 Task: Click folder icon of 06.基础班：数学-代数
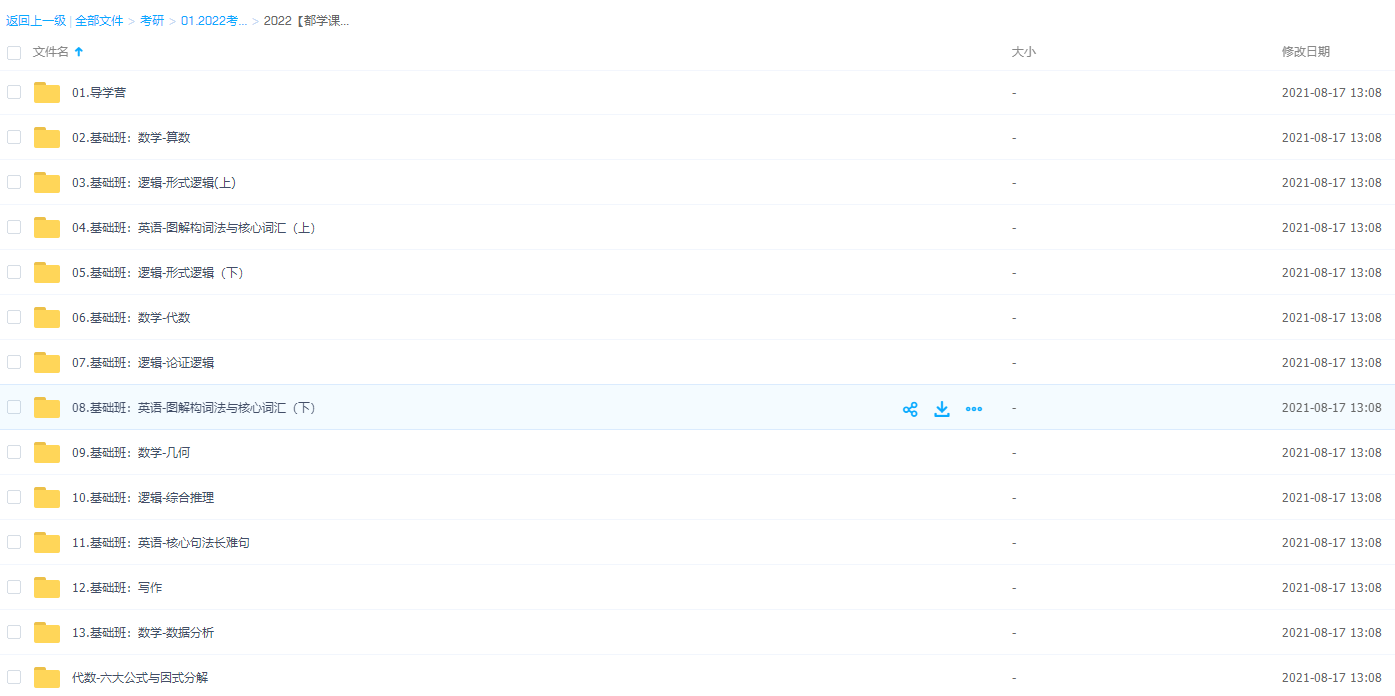click(x=47, y=318)
